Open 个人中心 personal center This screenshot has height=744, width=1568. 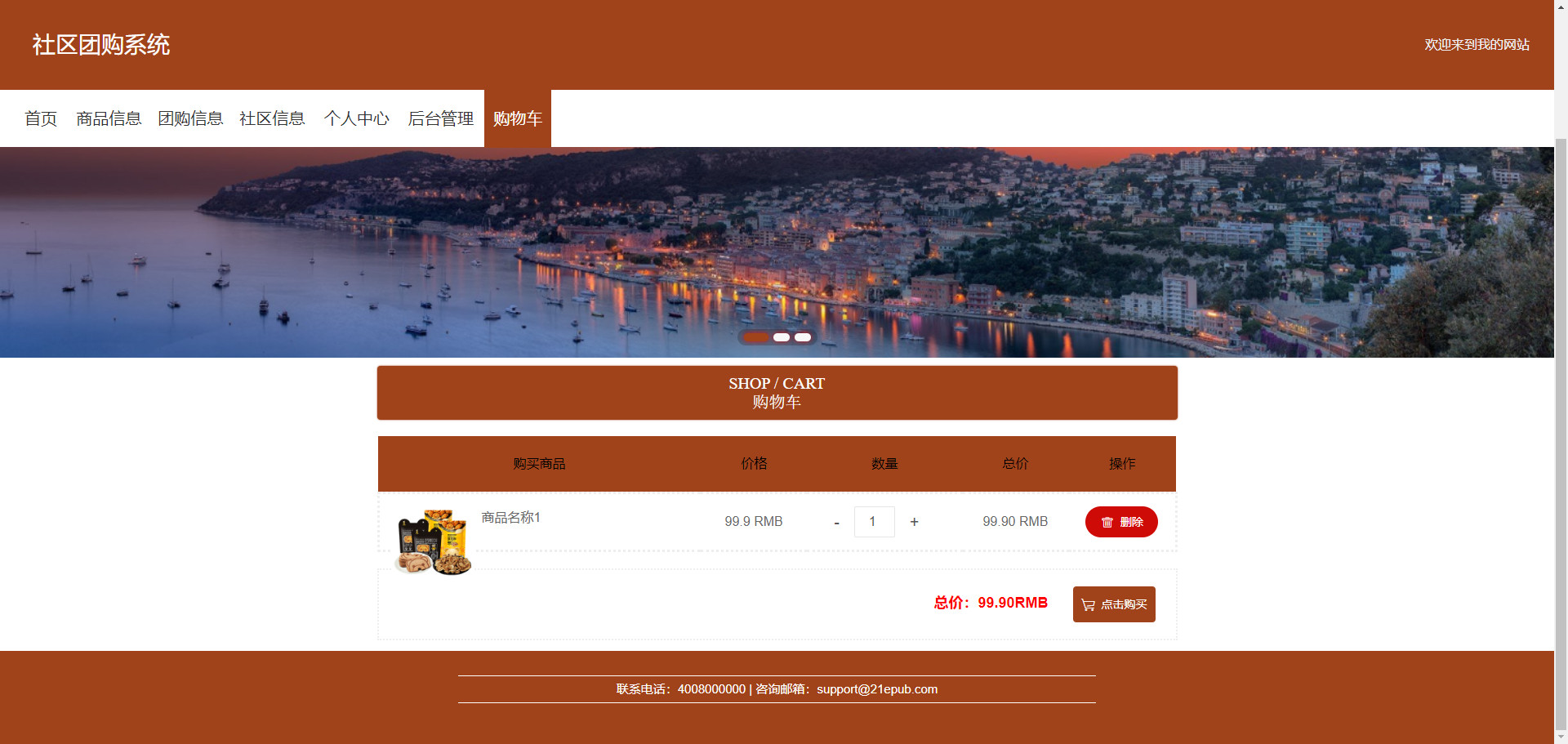pyautogui.click(x=357, y=118)
